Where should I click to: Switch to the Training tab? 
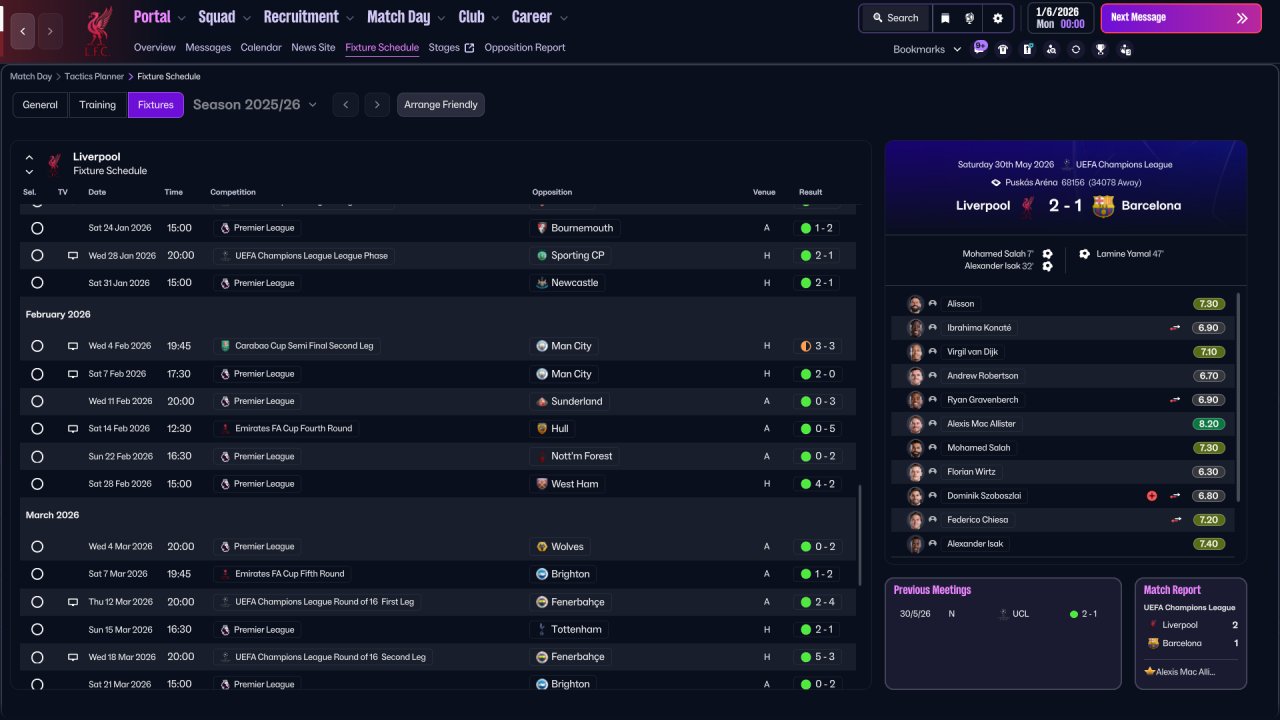click(x=98, y=105)
